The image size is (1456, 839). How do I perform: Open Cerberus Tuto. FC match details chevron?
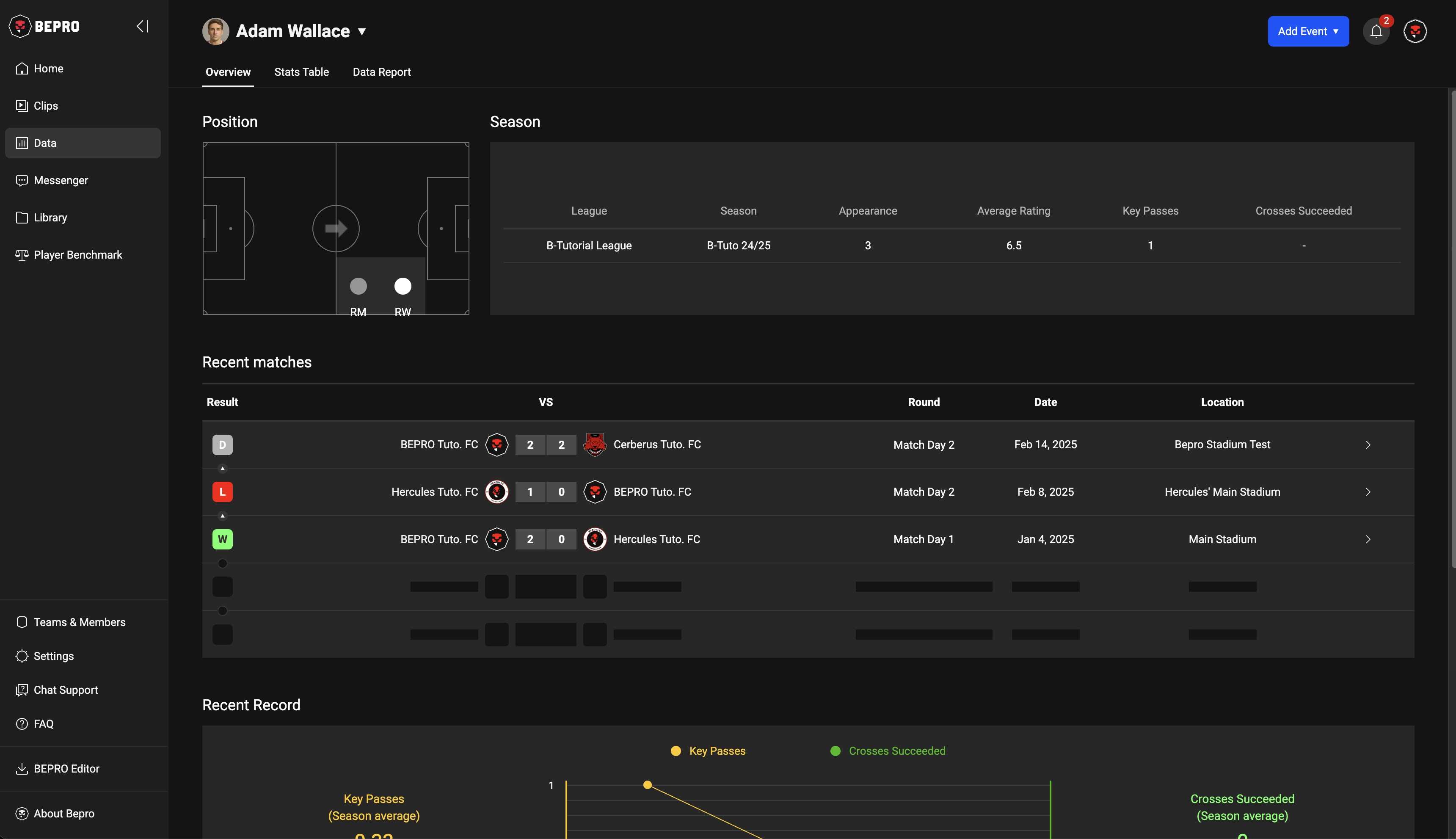click(x=1367, y=445)
